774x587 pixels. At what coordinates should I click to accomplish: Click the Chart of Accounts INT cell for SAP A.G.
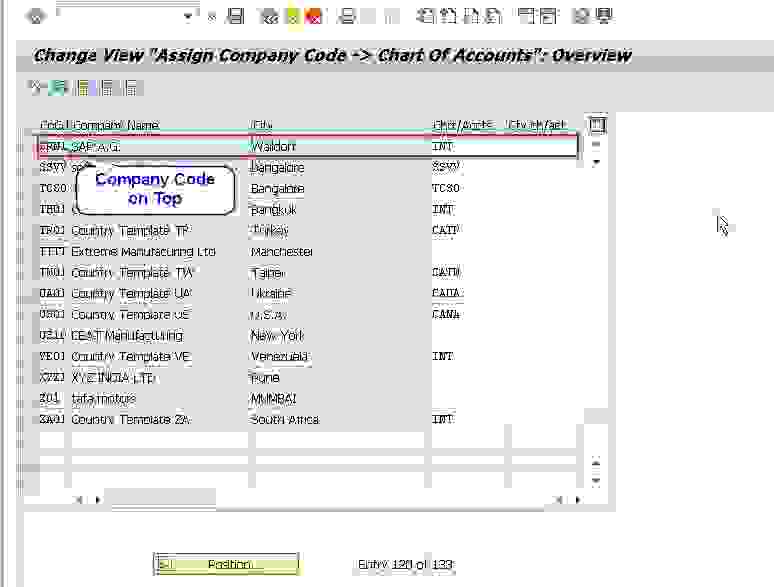point(443,147)
